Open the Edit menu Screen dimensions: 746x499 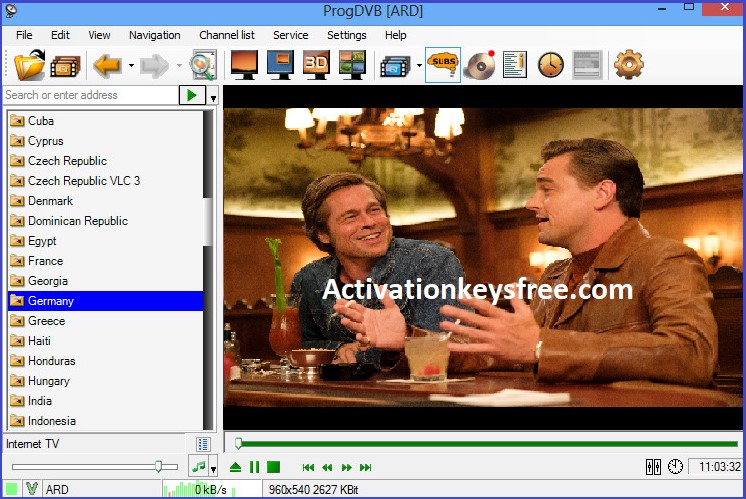60,35
